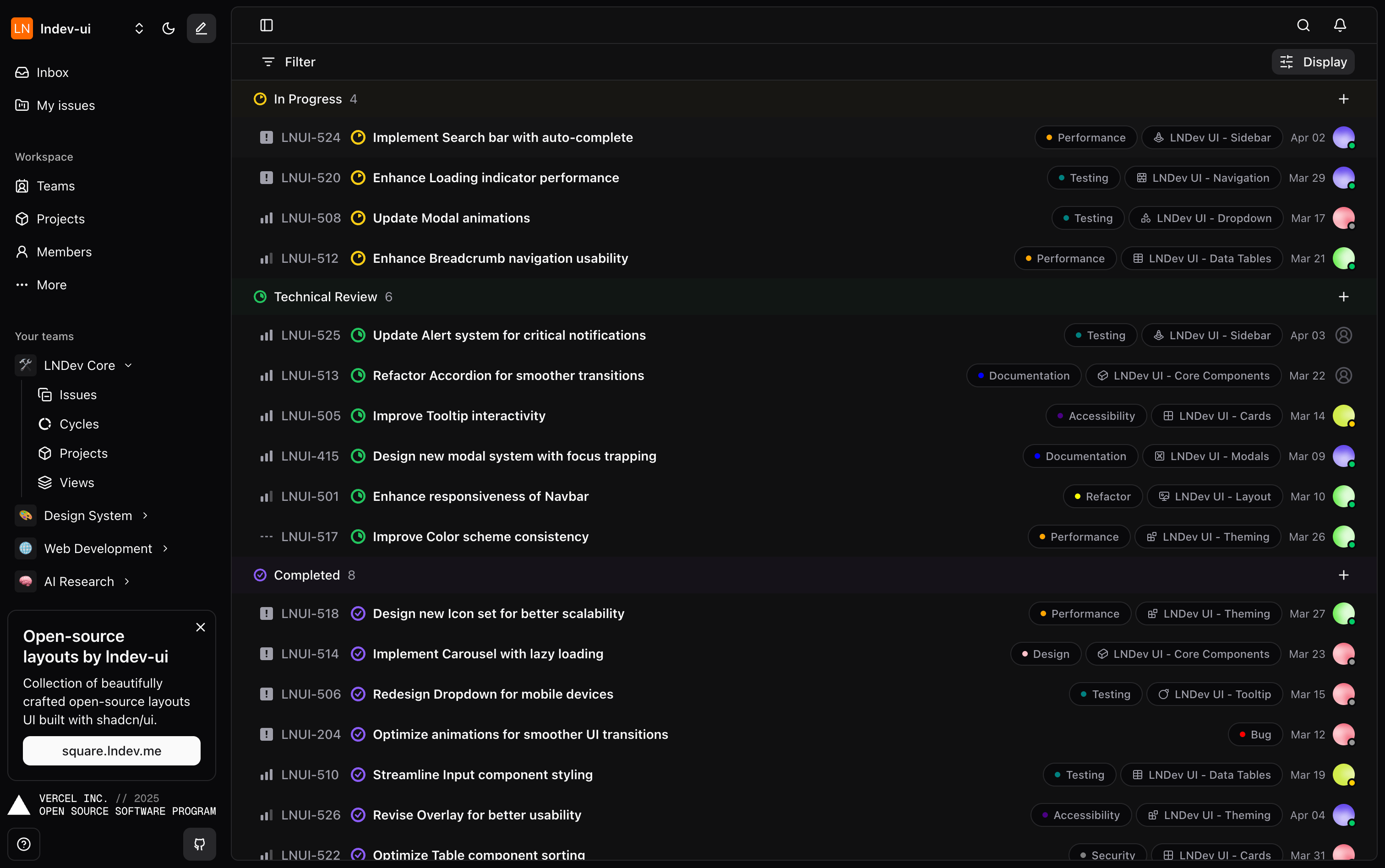This screenshot has height=868, width=1385.
Task: Click the status icon of LNUI-518
Action: coord(358,613)
